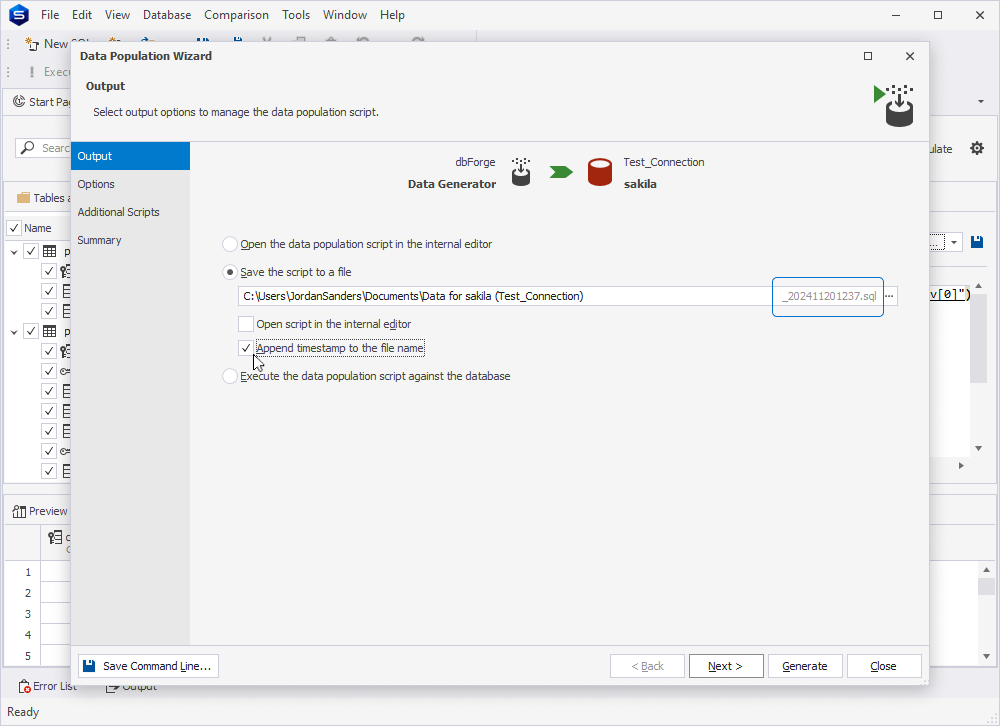The image size is (1000, 726).
Task: Click the Output panel icon at bottom
Action: click(112, 687)
